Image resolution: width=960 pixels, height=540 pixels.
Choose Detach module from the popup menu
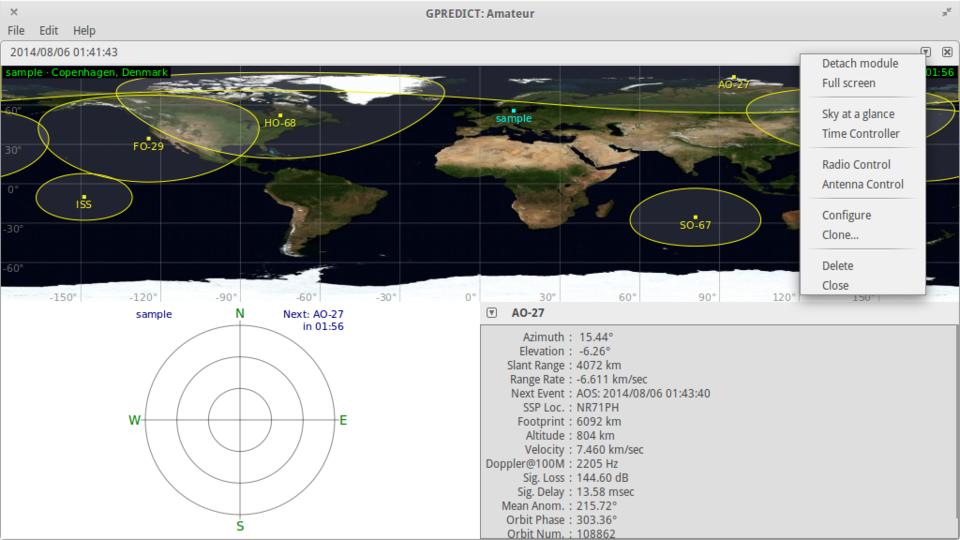859,63
